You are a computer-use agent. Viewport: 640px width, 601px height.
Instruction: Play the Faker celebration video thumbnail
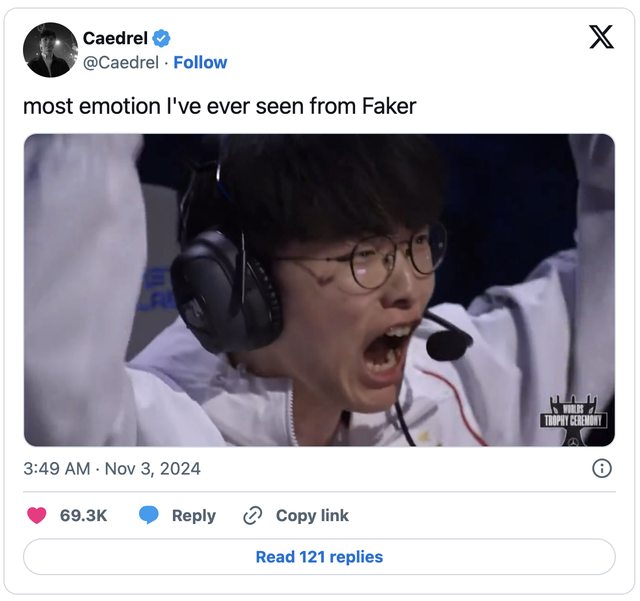pyautogui.click(x=319, y=290)
